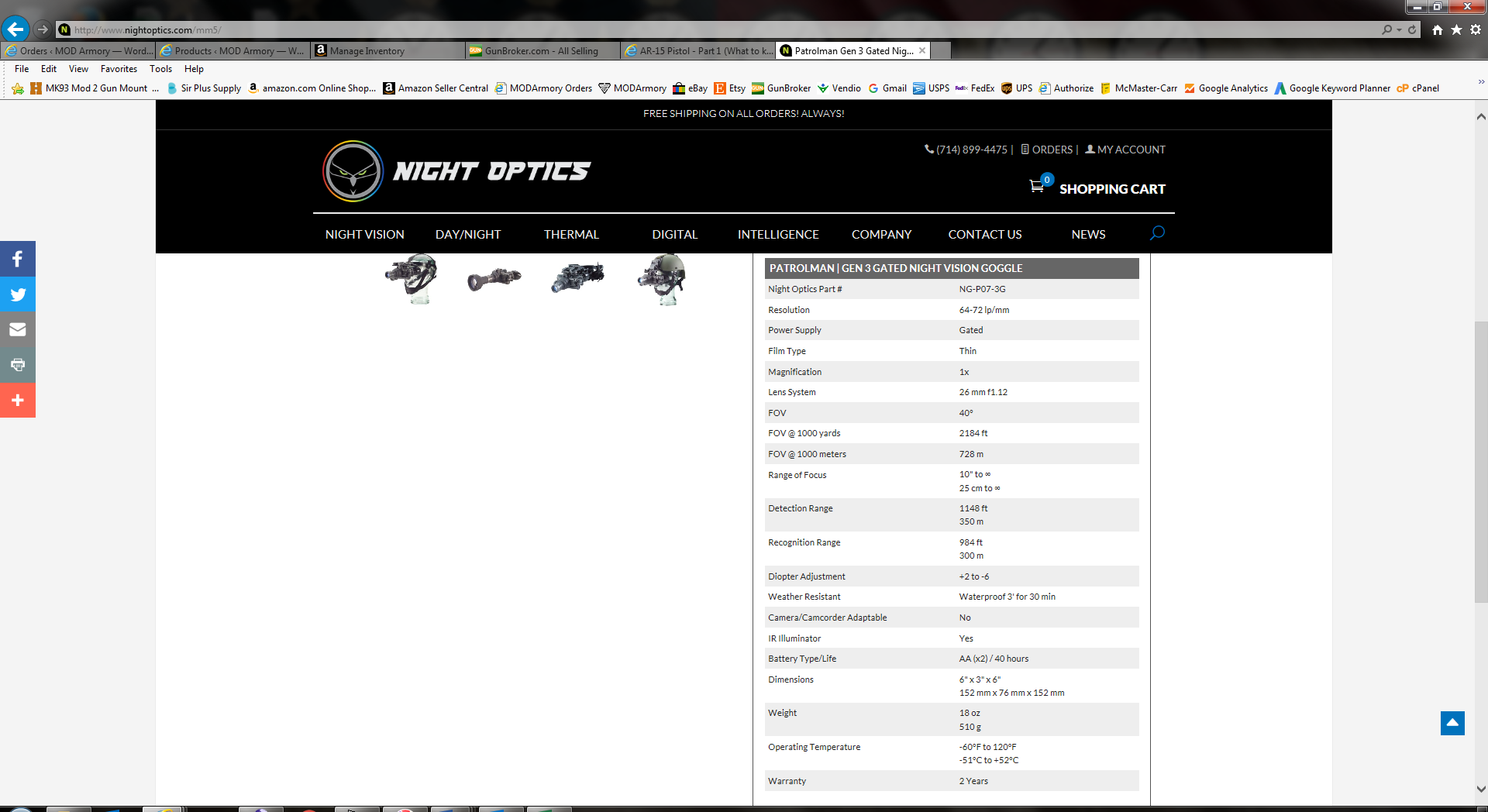Click the site search magnifier icon
This screenshot has width=1488, height=812.
pyautogui.click(x=1157, y=233)
